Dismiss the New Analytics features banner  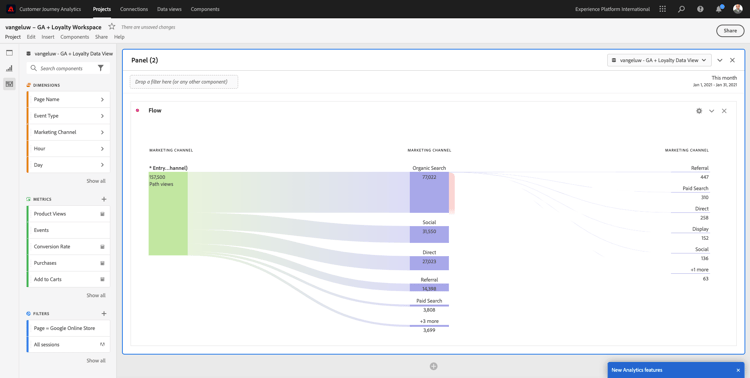point(738,370)
